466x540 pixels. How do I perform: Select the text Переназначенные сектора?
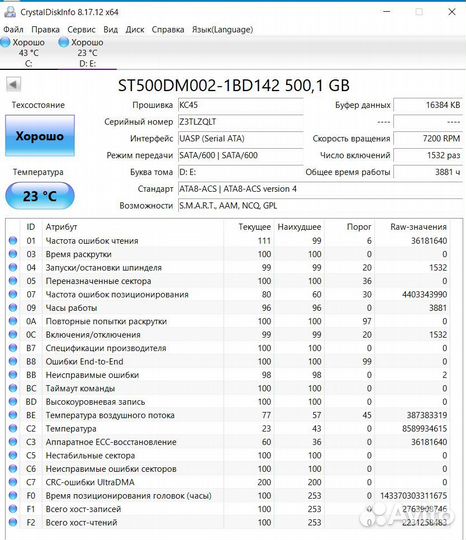click(98, 281)
